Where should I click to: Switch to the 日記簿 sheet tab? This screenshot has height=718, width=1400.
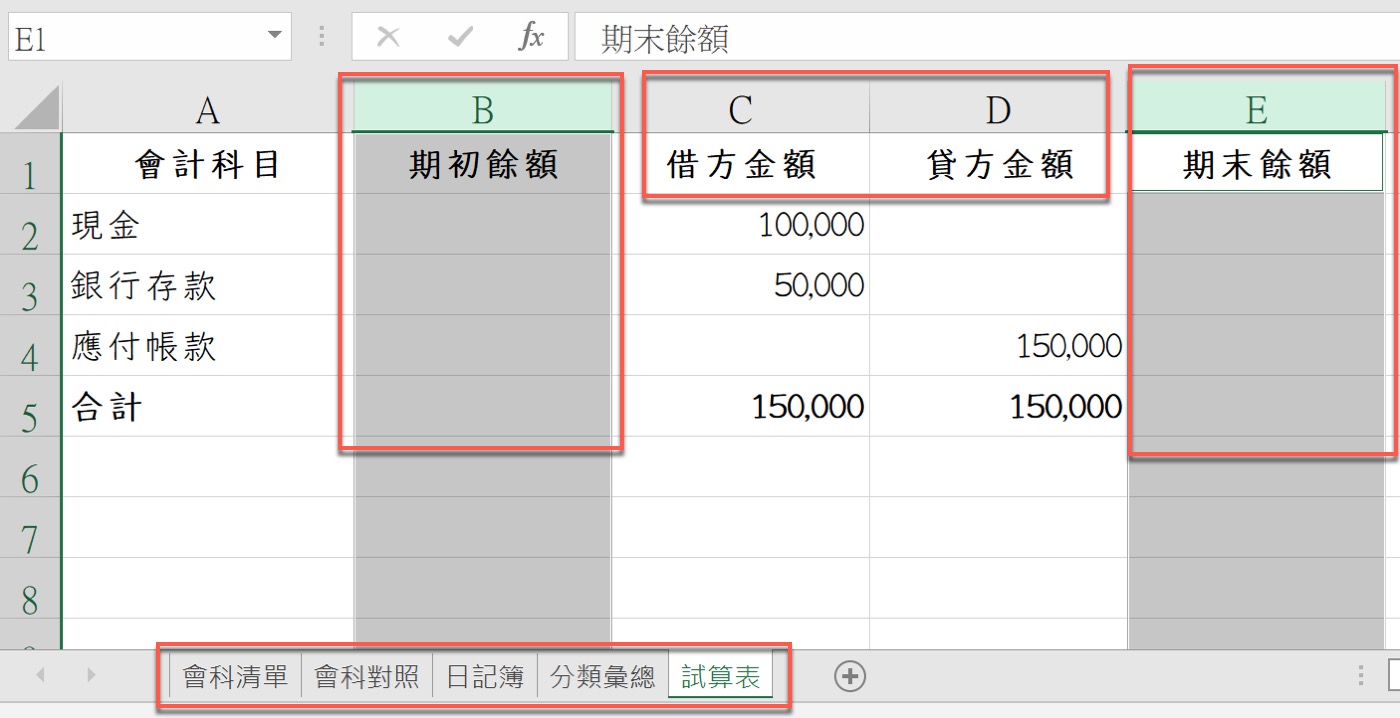[x=484, y=676]
